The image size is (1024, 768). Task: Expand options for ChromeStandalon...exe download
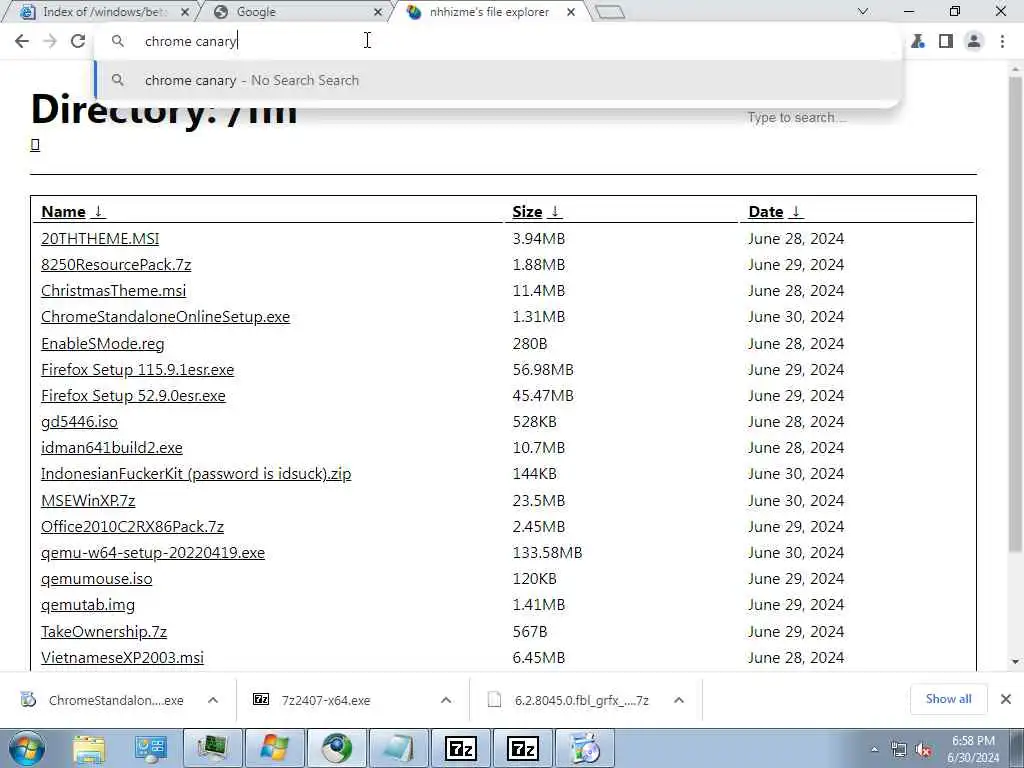click(x=213, y=700)
